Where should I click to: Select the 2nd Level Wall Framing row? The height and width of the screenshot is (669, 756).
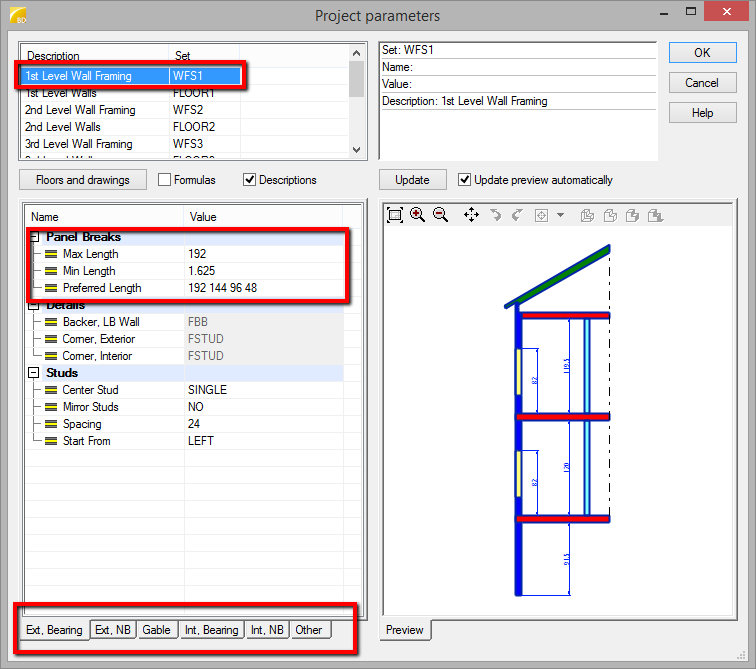(80, 110)
